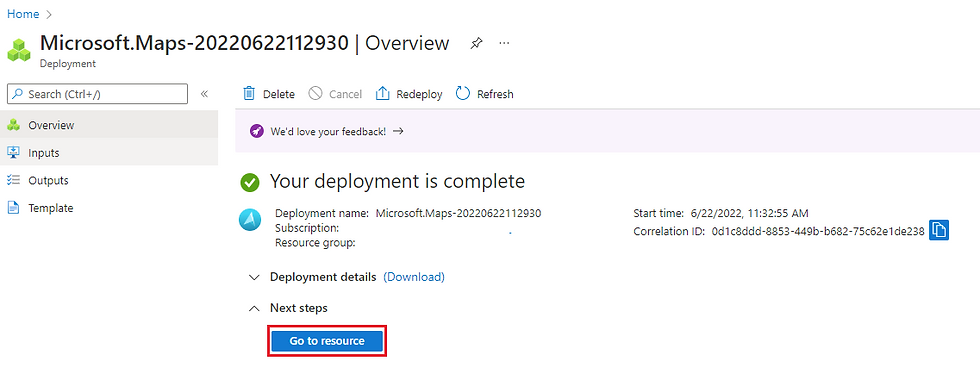Click the Delete trash icon

pos(249,94)
